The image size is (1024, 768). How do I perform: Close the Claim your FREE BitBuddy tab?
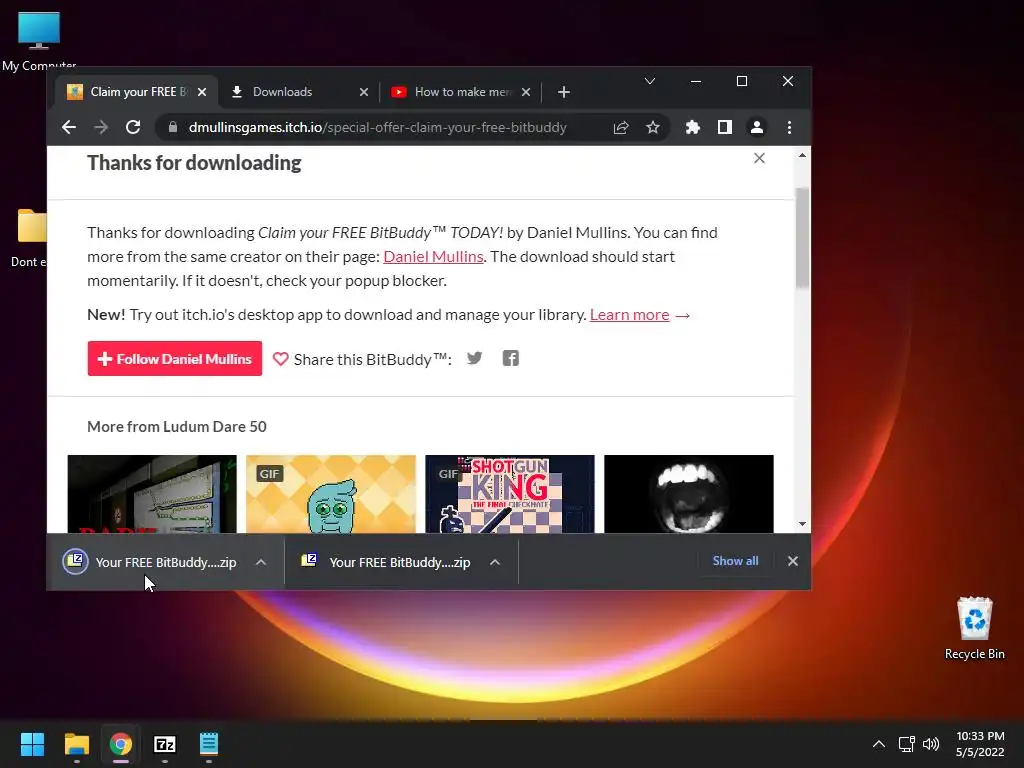coord(202,92)
